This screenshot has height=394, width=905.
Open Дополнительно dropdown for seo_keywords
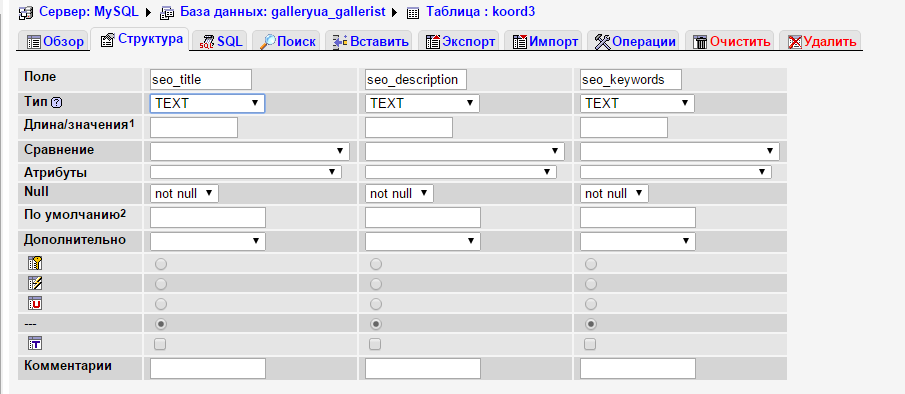pos(638,242)
